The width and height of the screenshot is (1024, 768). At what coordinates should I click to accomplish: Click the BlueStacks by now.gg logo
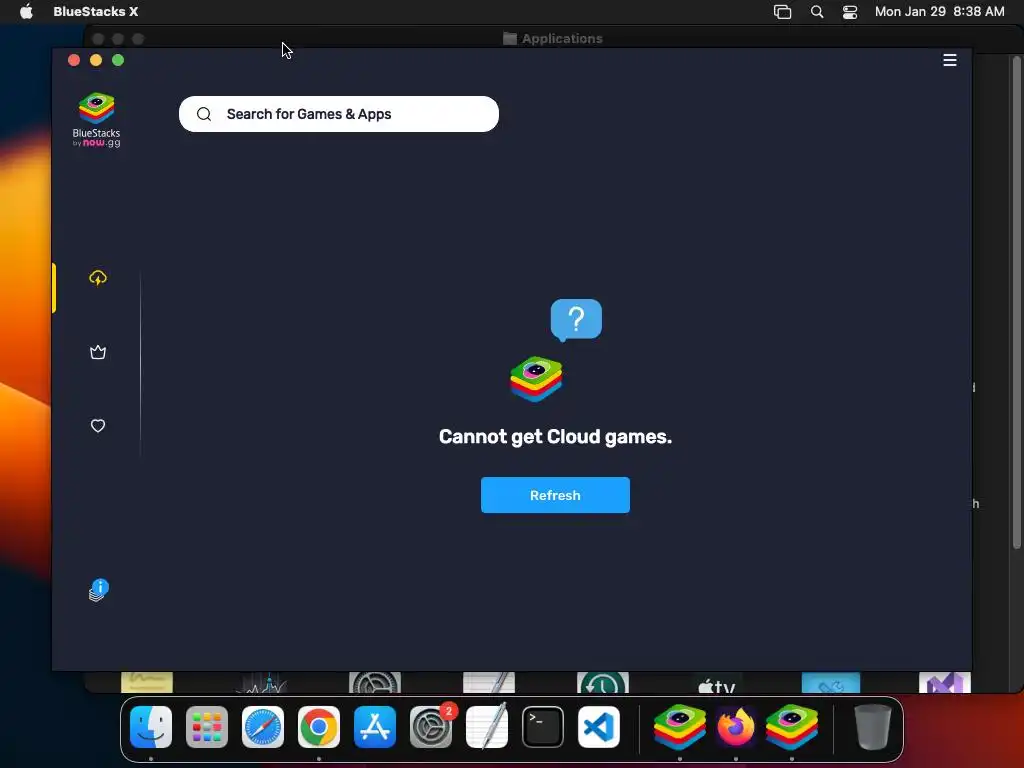click(x=97, y=120)
